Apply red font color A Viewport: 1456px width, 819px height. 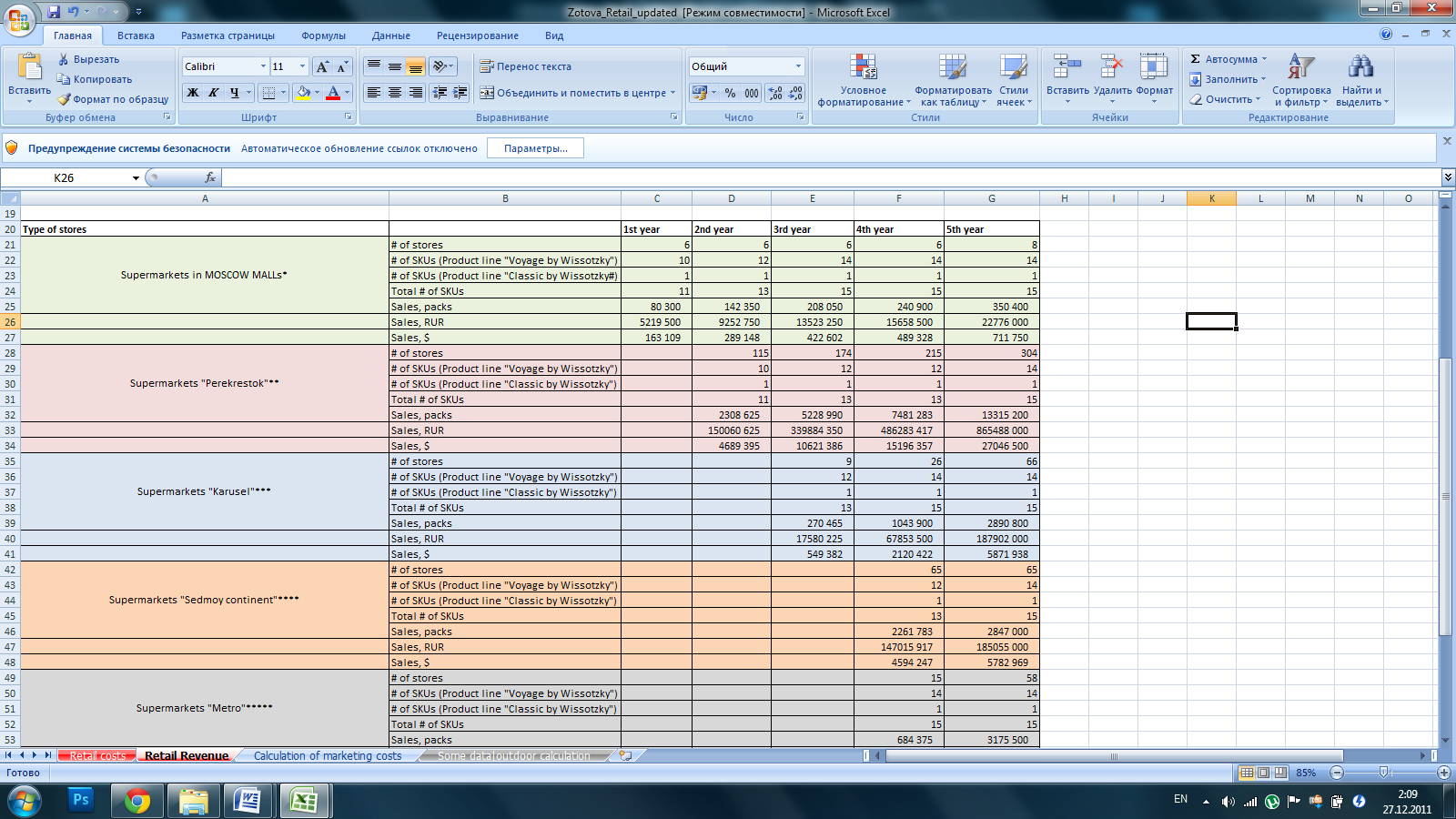pos(333,93)
